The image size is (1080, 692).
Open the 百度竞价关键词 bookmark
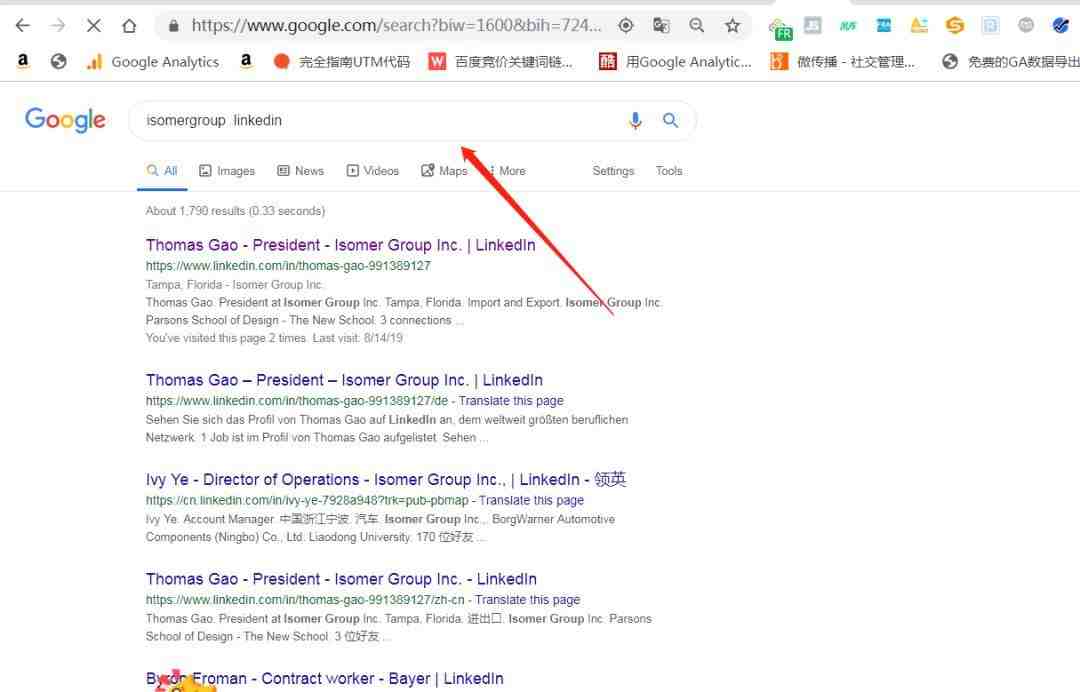point(501,62)
